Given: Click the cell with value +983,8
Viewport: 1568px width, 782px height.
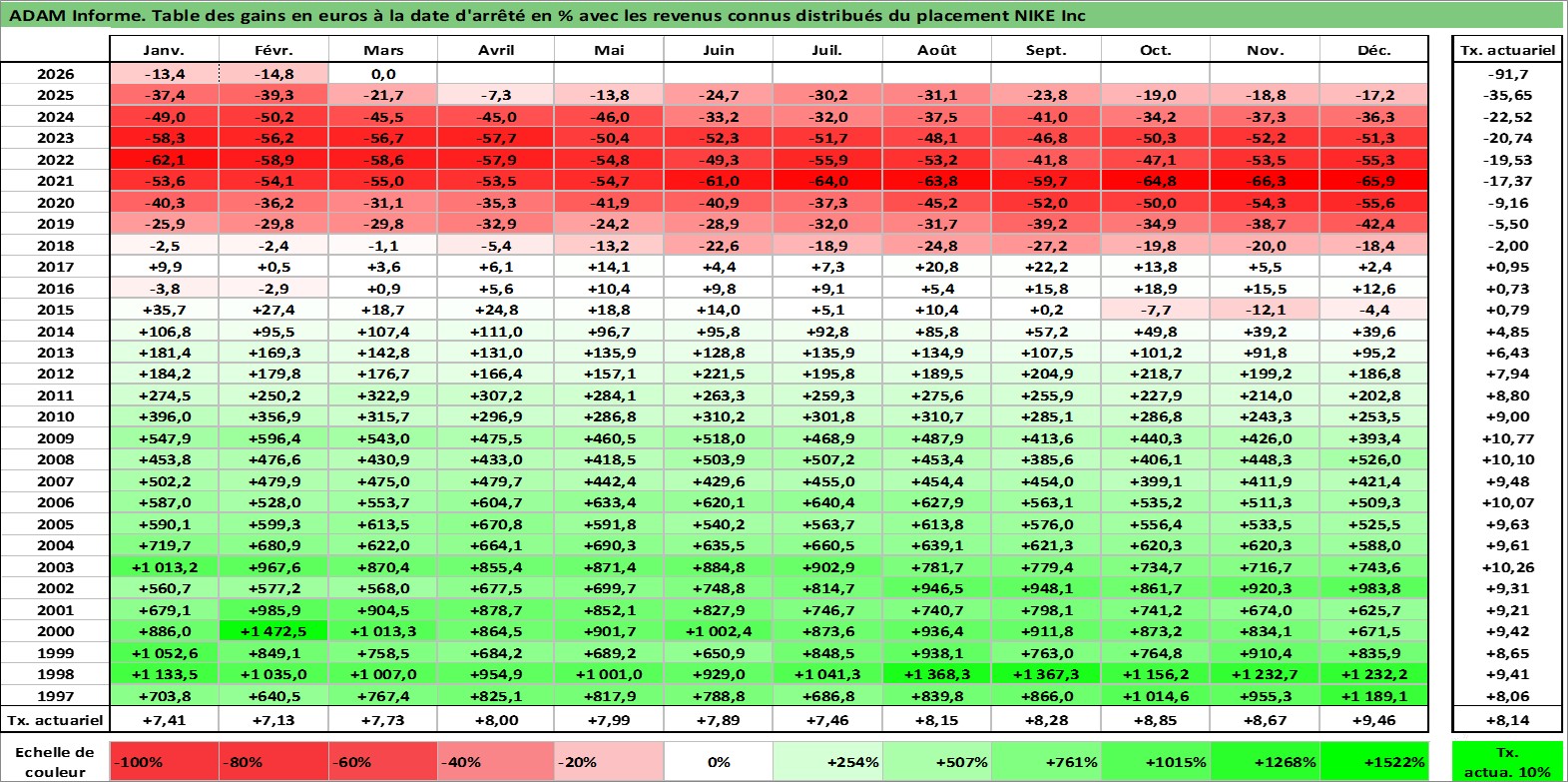Looking at the screenshot, I should click(1374, 588).
